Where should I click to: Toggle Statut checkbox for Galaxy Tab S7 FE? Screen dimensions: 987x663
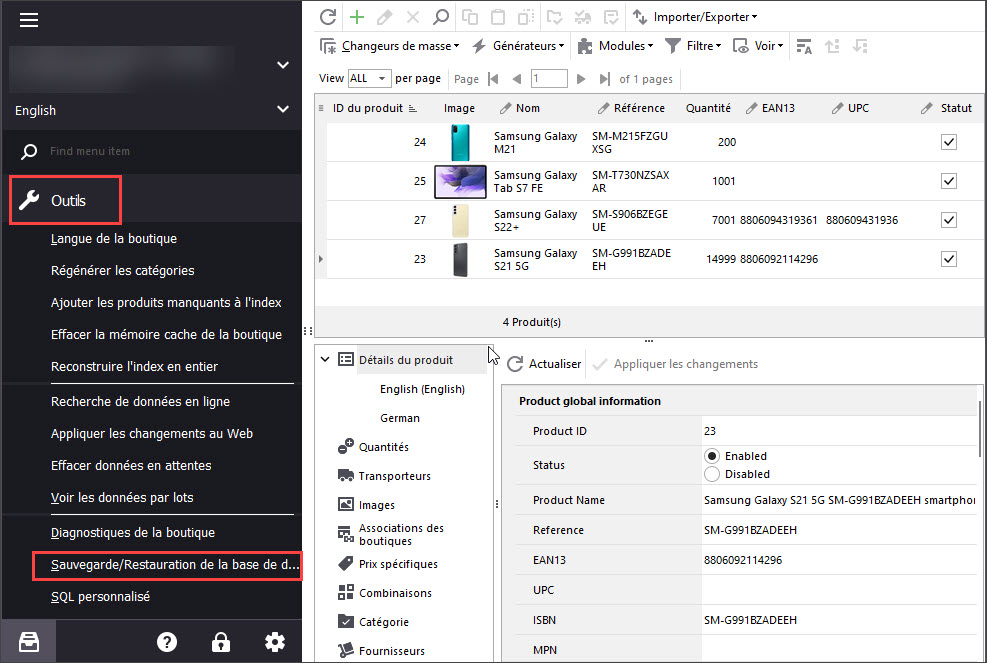tap(949, 181)
